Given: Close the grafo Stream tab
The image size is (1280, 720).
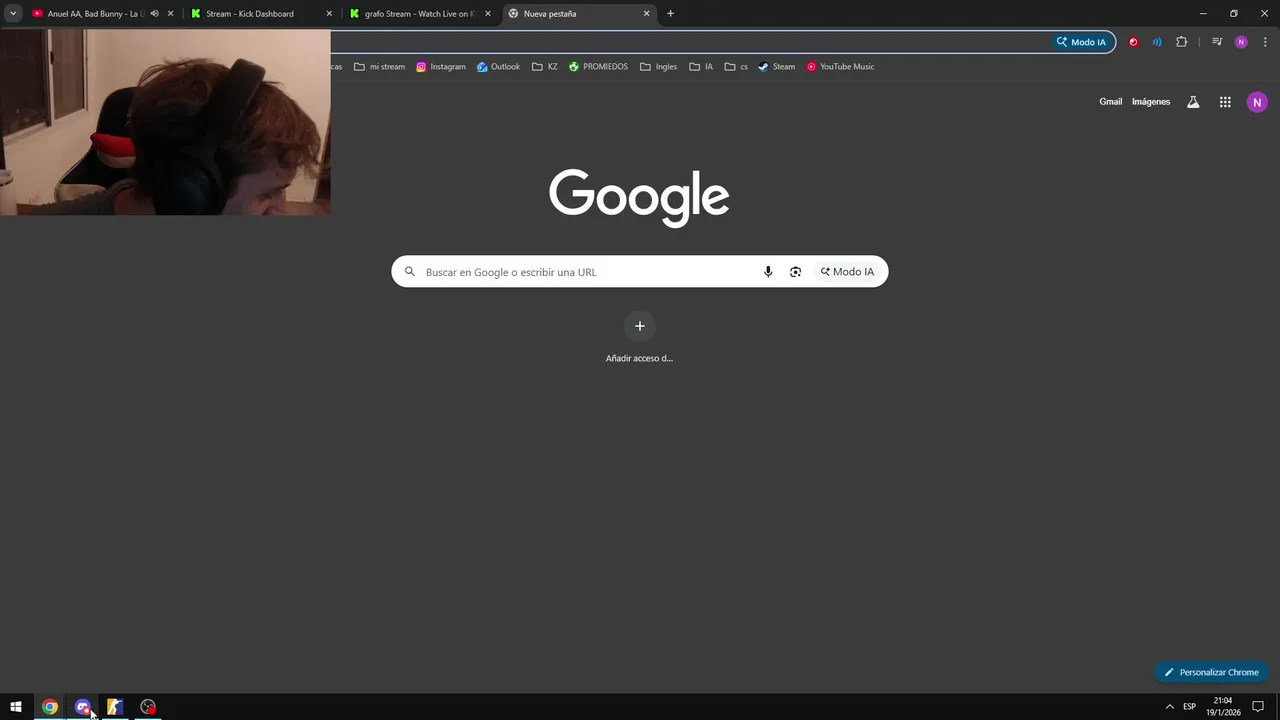Looking at the screenshot, I should tap(488, 14).
